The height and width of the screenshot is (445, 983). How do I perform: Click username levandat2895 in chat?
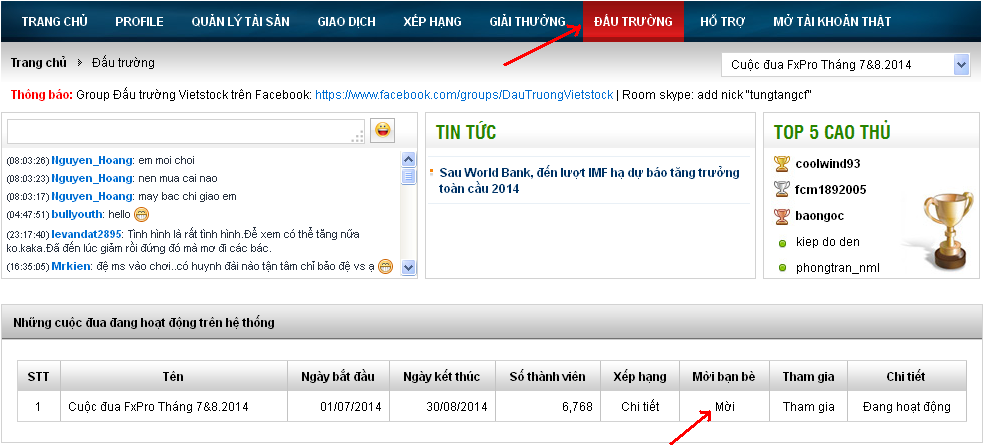point(87,234)
